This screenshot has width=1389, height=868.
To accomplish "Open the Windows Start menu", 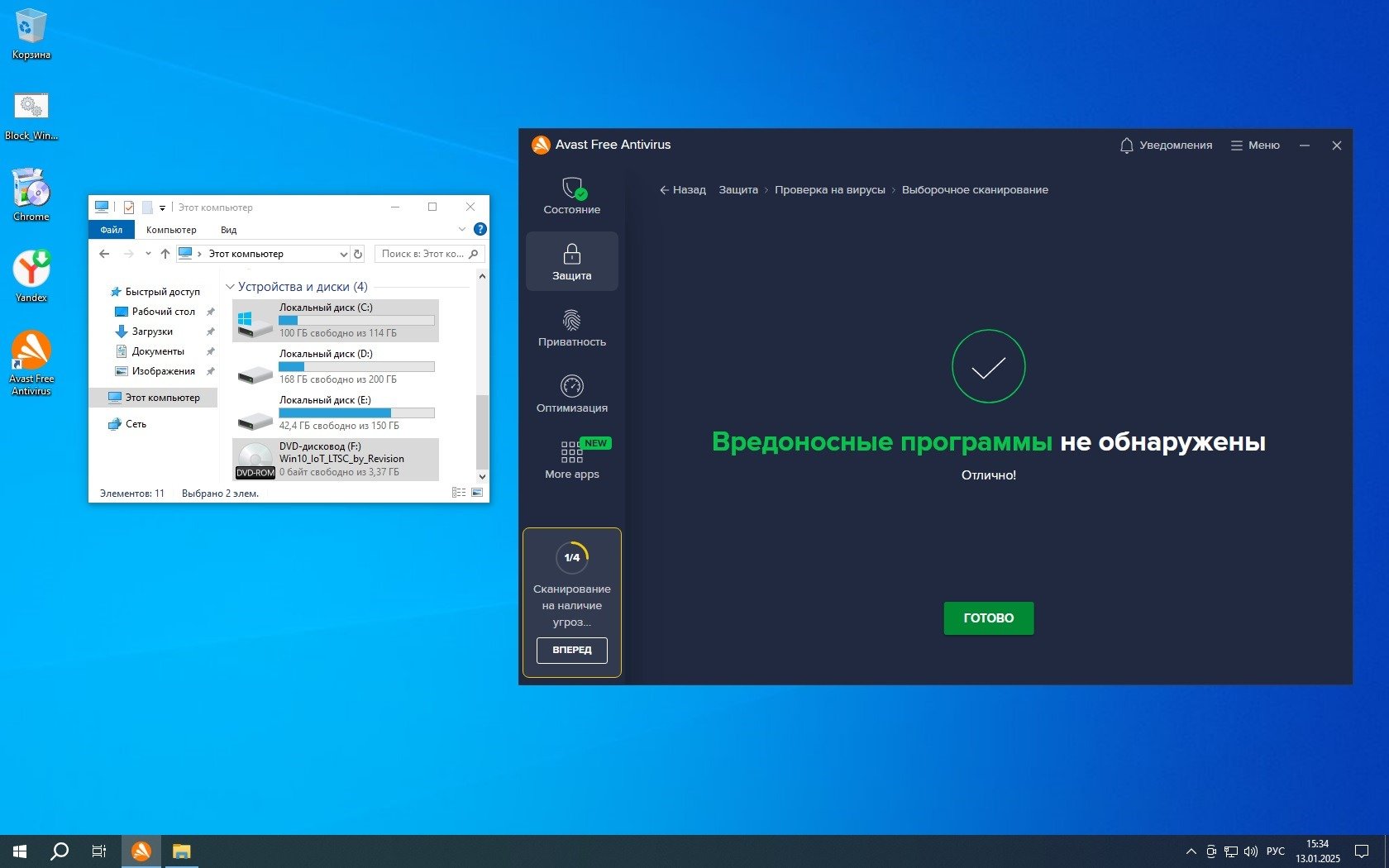I will click(x=20, y=851).
